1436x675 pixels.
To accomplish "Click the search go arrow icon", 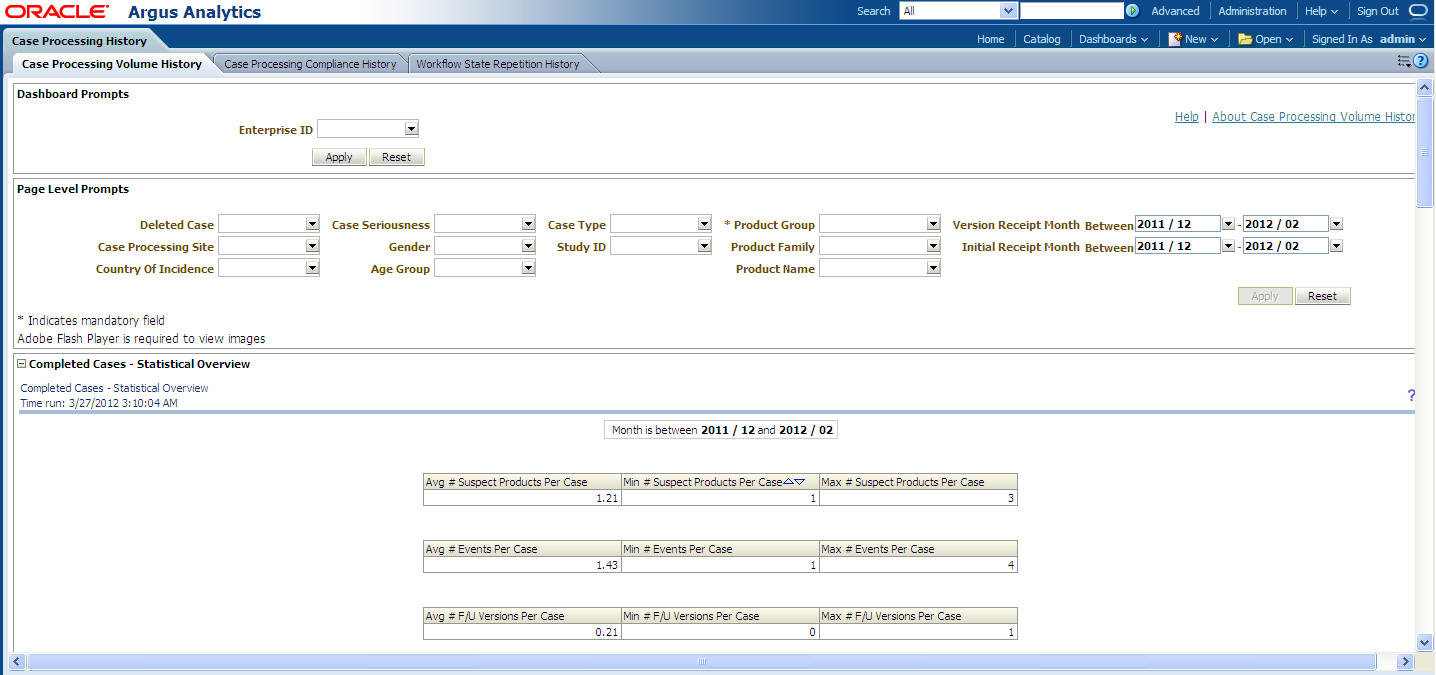I will point(1132,11).
